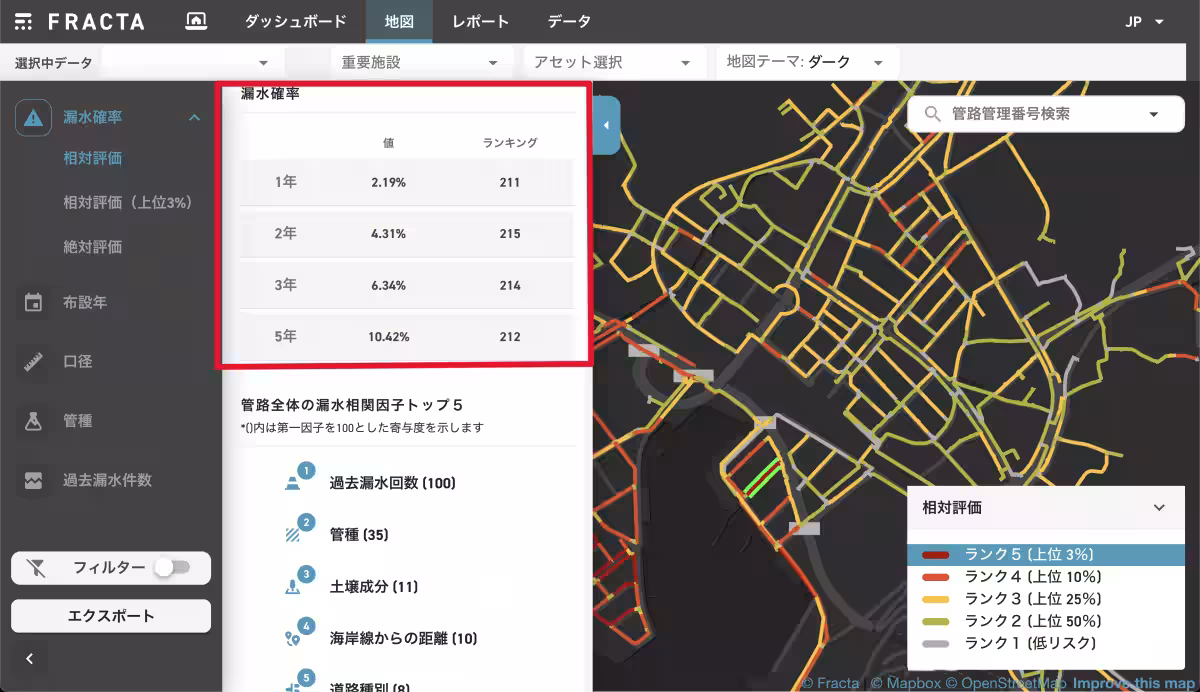Viewport: 1200px width, 692px height.
Task: Open the ダッシュボード tab
Action: pyautogui.click(x=296, y=21)
